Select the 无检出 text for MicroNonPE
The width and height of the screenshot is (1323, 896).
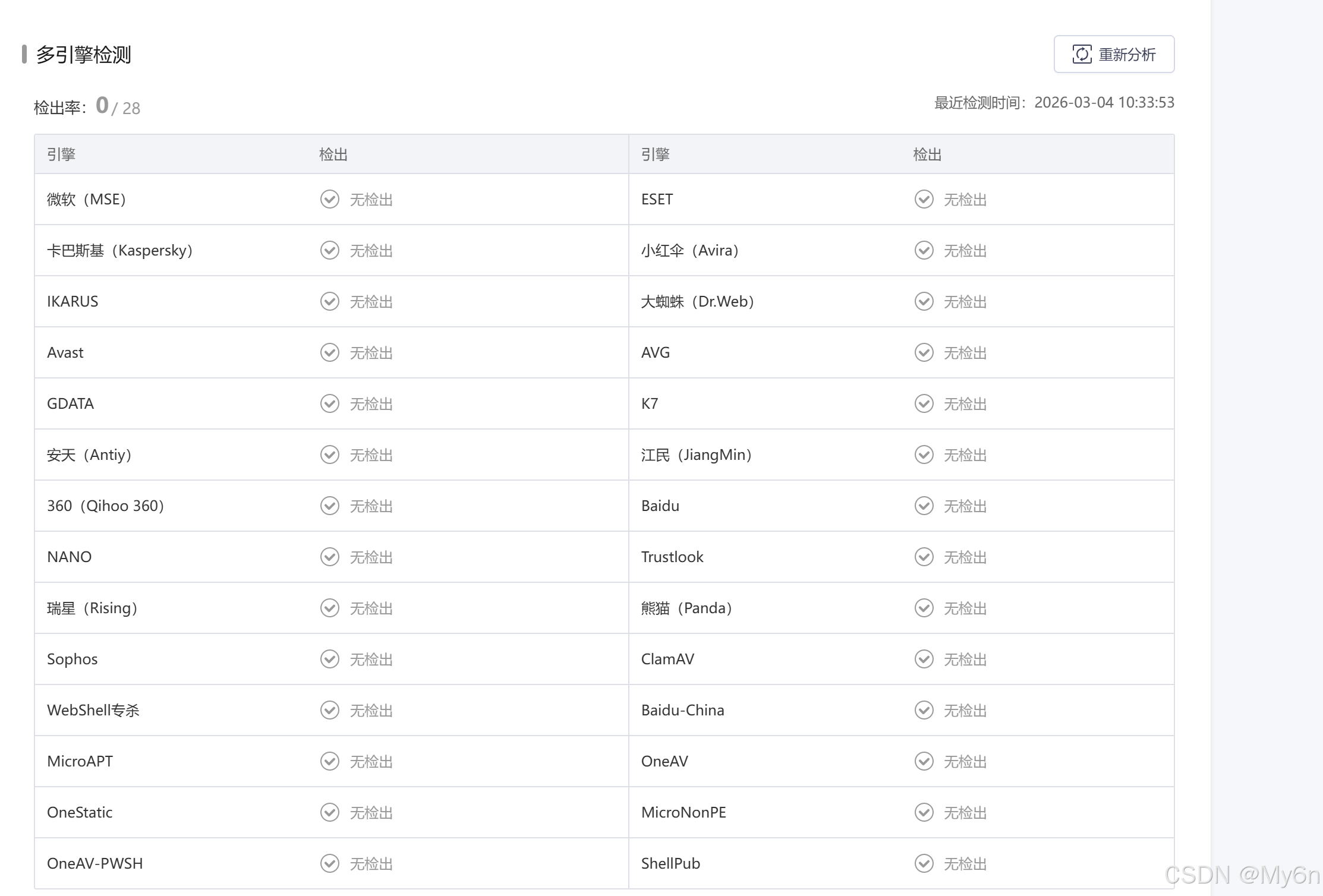coord(965,812)
